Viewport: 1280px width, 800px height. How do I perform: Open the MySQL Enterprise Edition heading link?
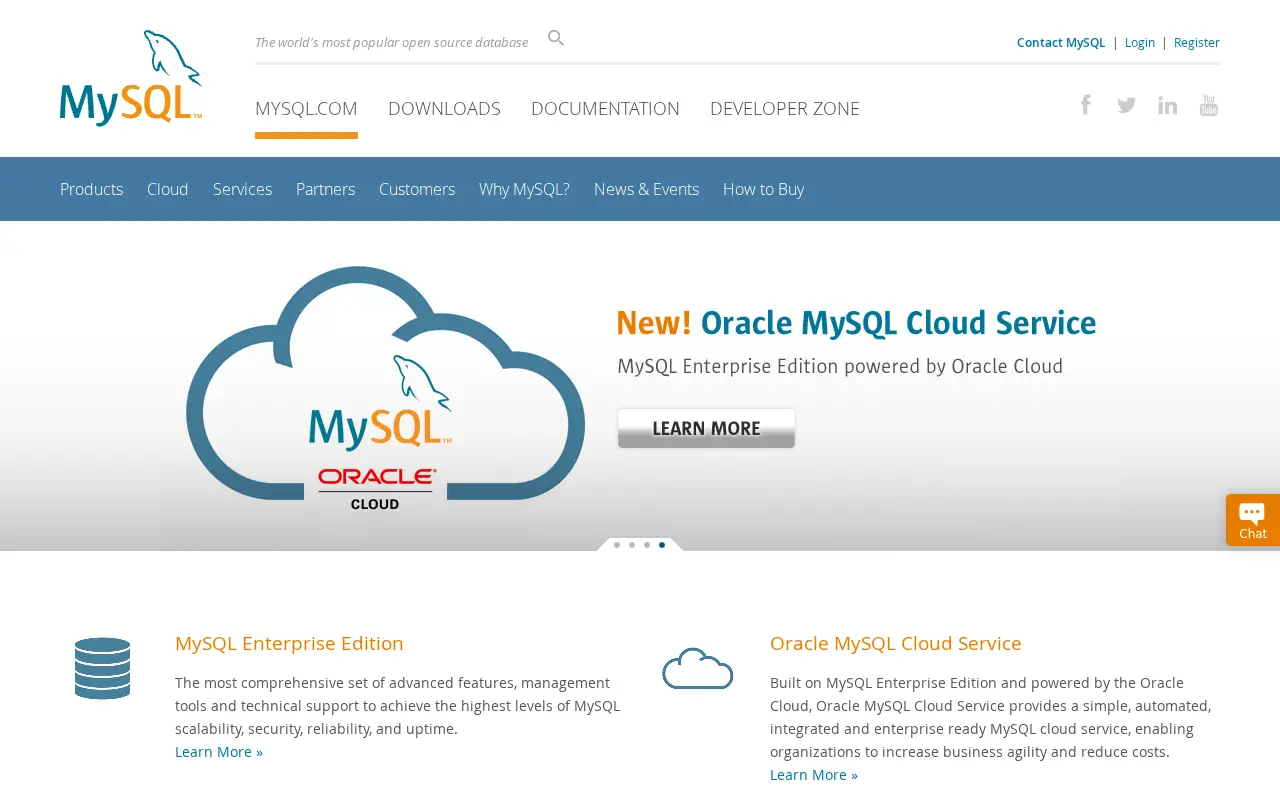click(289, 643)
